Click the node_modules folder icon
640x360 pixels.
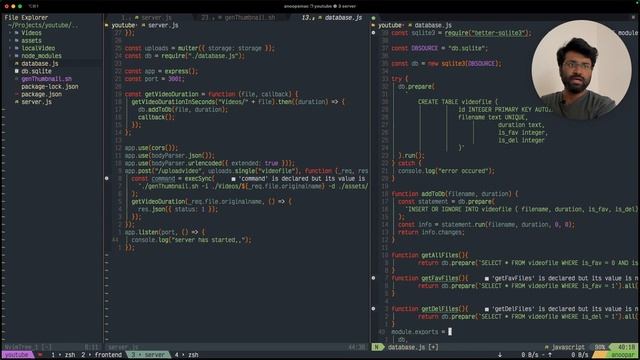click(x=17, y=56)
